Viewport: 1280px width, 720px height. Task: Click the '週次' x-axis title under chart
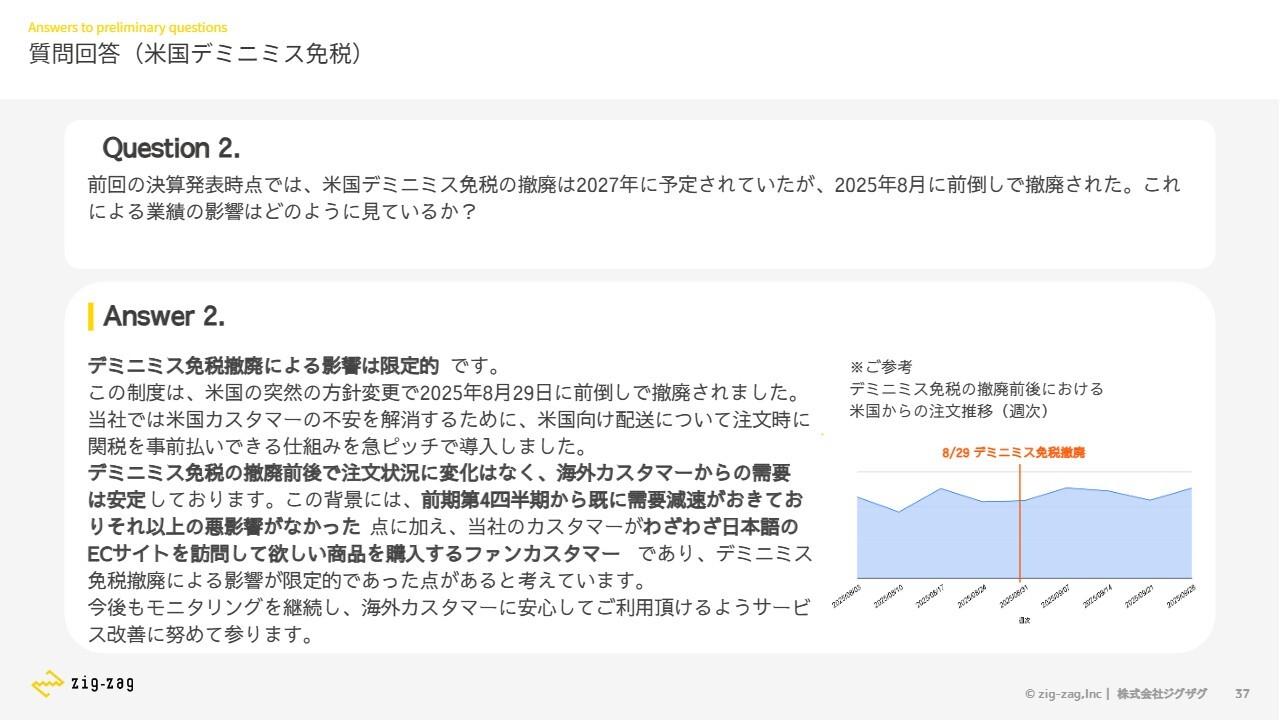pyautogui.click(x=1024, y=620)
